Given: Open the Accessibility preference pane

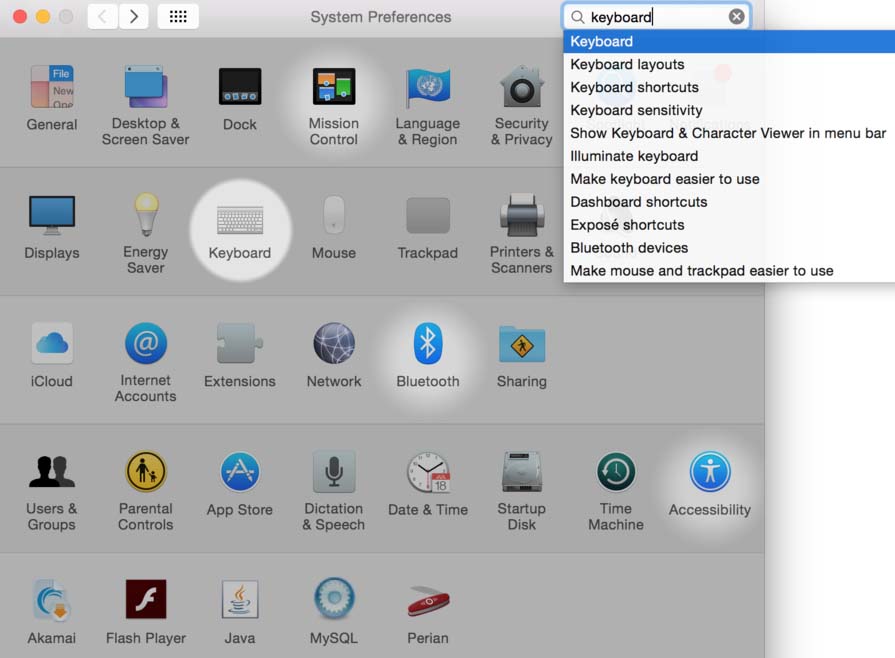Looking at the screenshot, I should (x=709, y=484).
